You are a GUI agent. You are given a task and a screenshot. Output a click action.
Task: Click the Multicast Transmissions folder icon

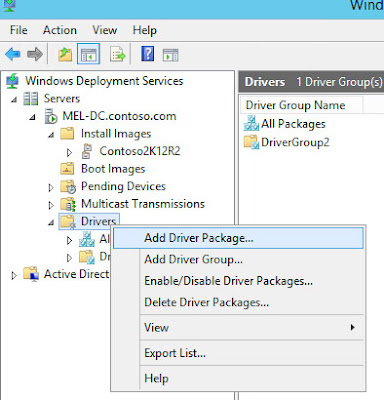tap(68, 204)
